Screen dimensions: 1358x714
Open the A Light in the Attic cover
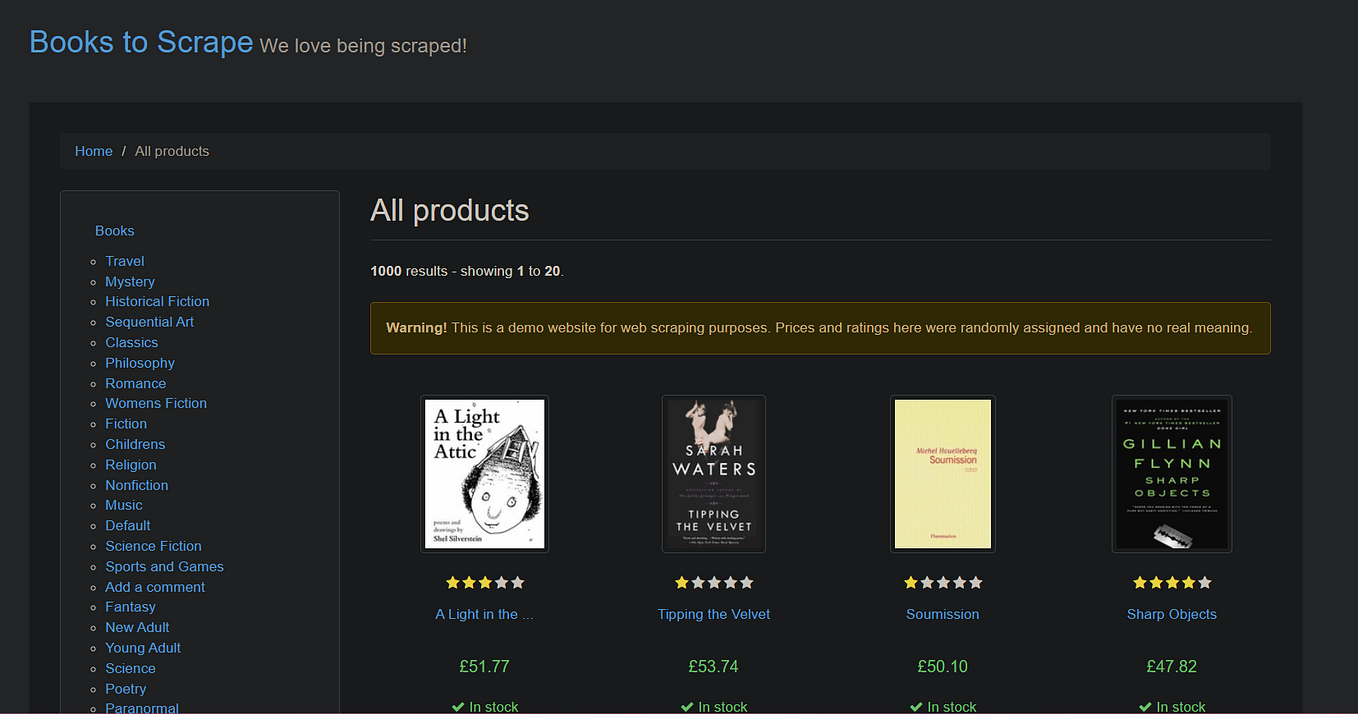485,474
